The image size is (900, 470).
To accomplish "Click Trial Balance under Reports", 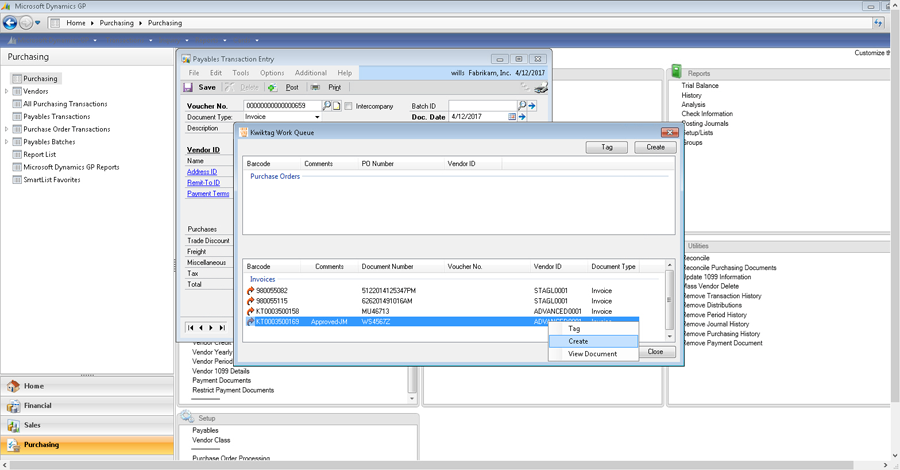I will [700, 86].
